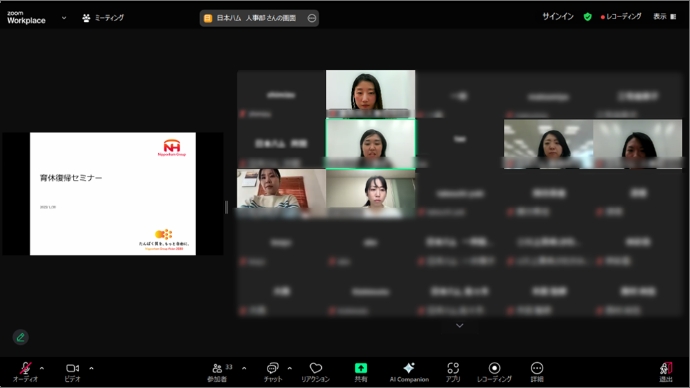The height and width of the screenshot is (388, 690).
Task: Leave the meeting
Action: pos(666,368)
